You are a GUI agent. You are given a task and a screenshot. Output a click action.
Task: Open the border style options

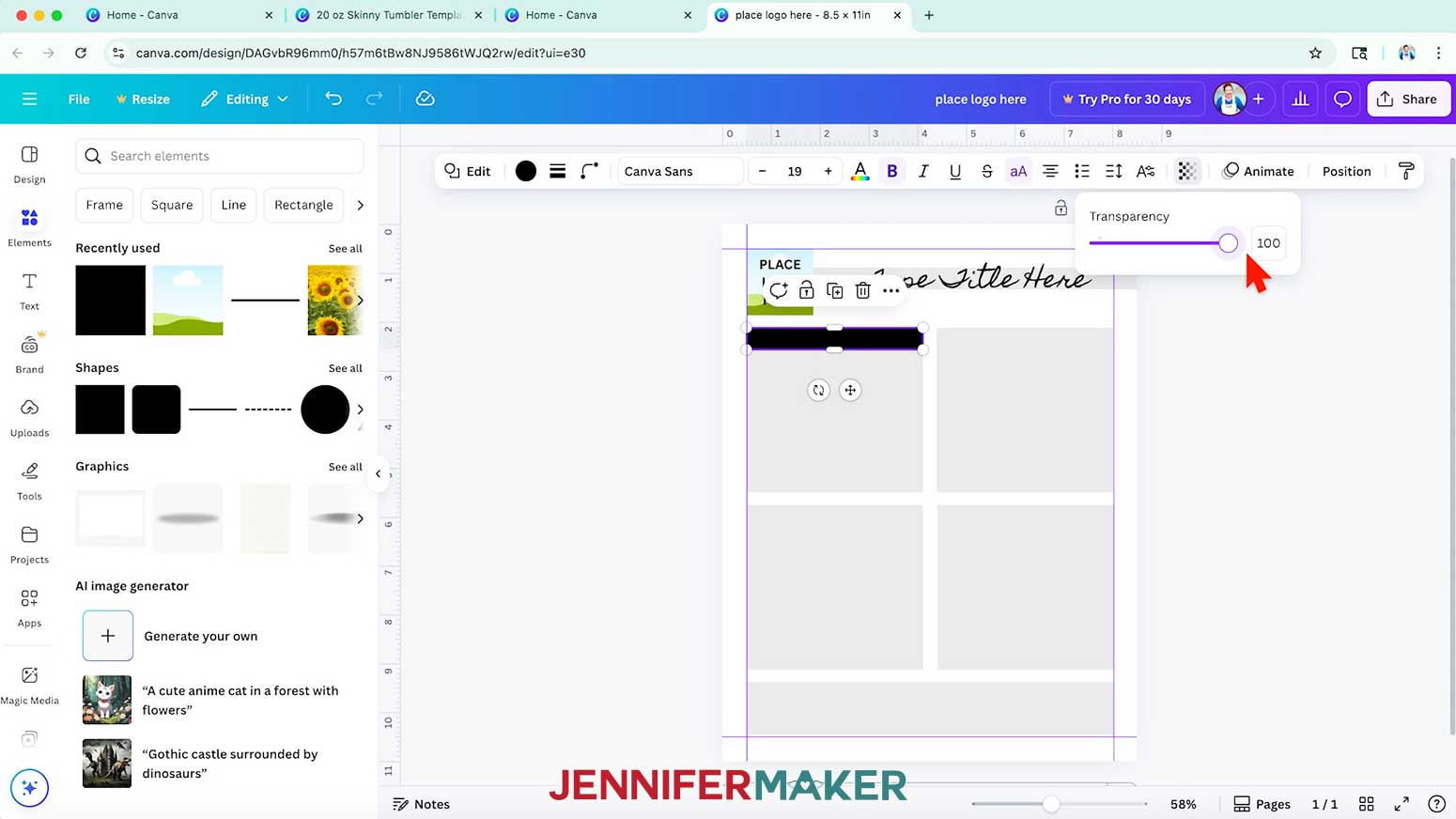point(558,171)
